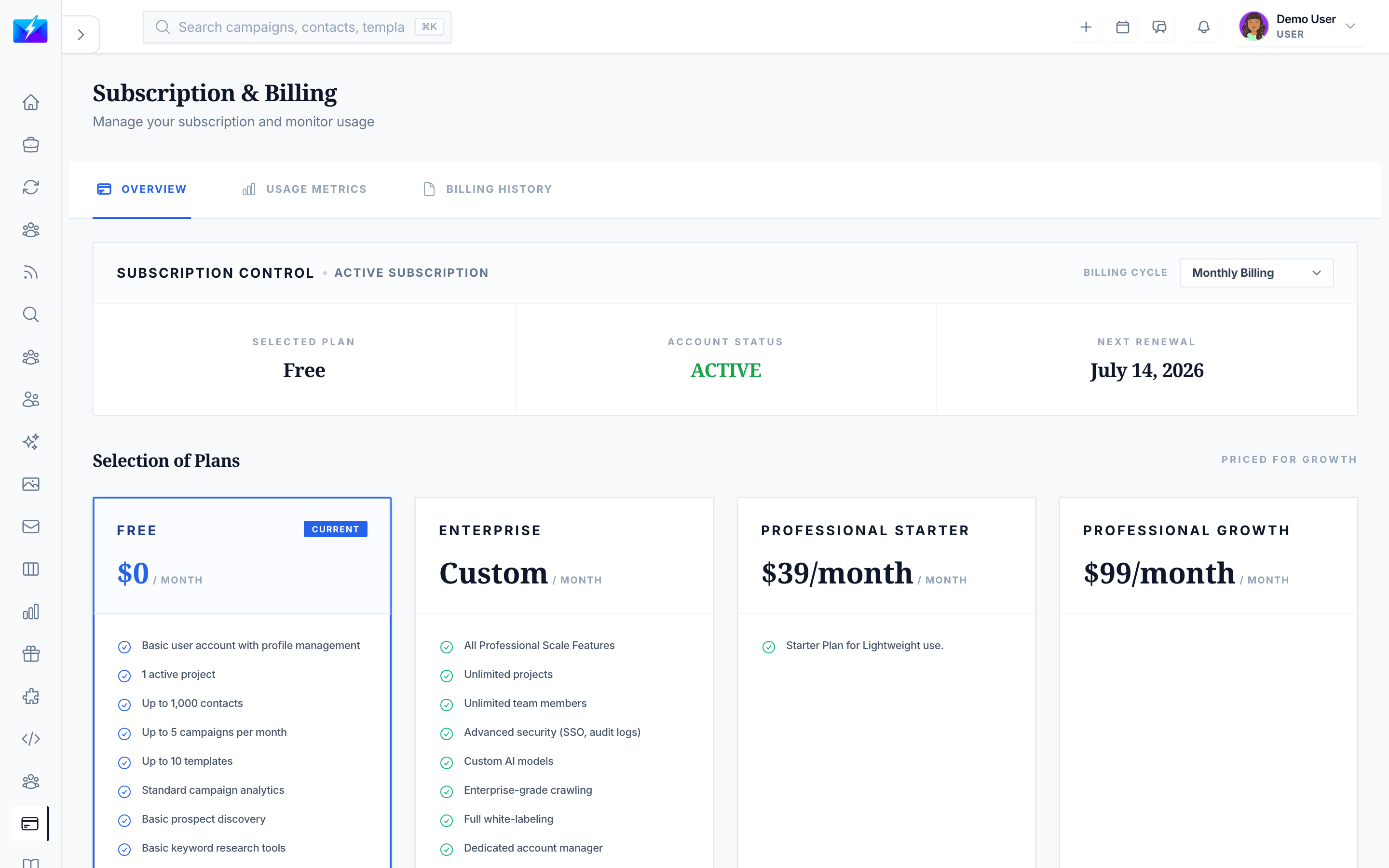Open the notifications bell icon
The width and height of the screenshot is (1389, 868).
coord(1204,27)
